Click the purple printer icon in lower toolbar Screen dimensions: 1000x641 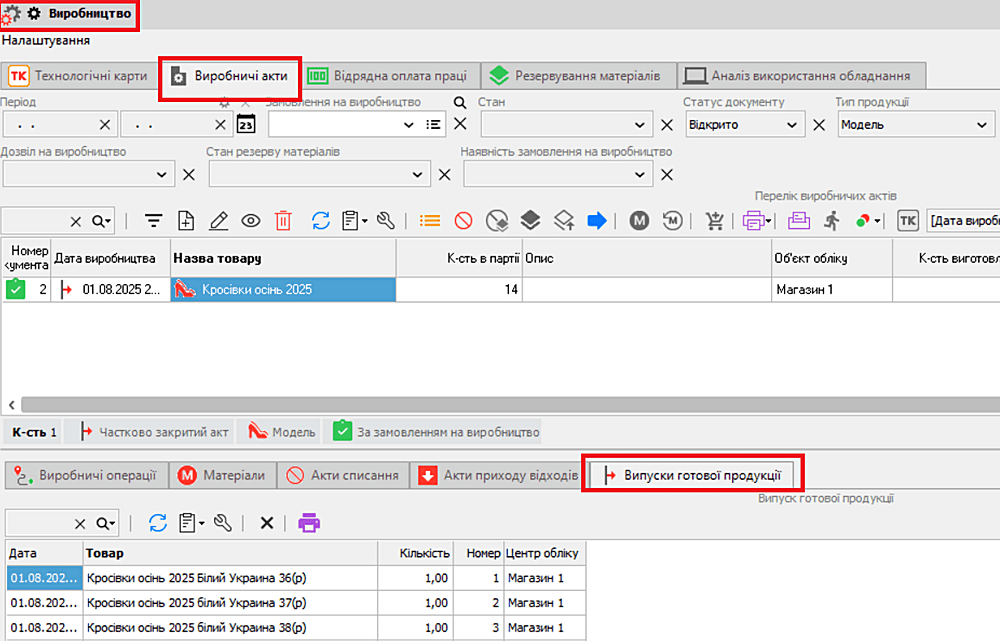310,523
